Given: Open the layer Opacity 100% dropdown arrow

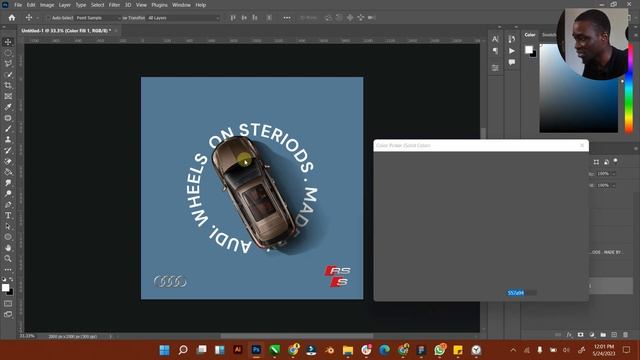Looking at the screenshot, I should pos(613,174).
